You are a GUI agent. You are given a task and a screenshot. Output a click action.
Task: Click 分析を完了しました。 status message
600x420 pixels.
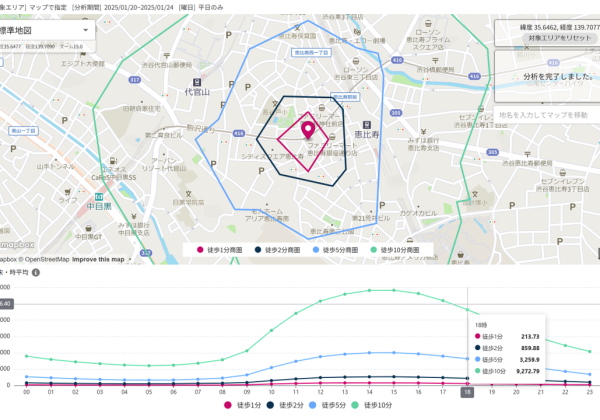558,77
